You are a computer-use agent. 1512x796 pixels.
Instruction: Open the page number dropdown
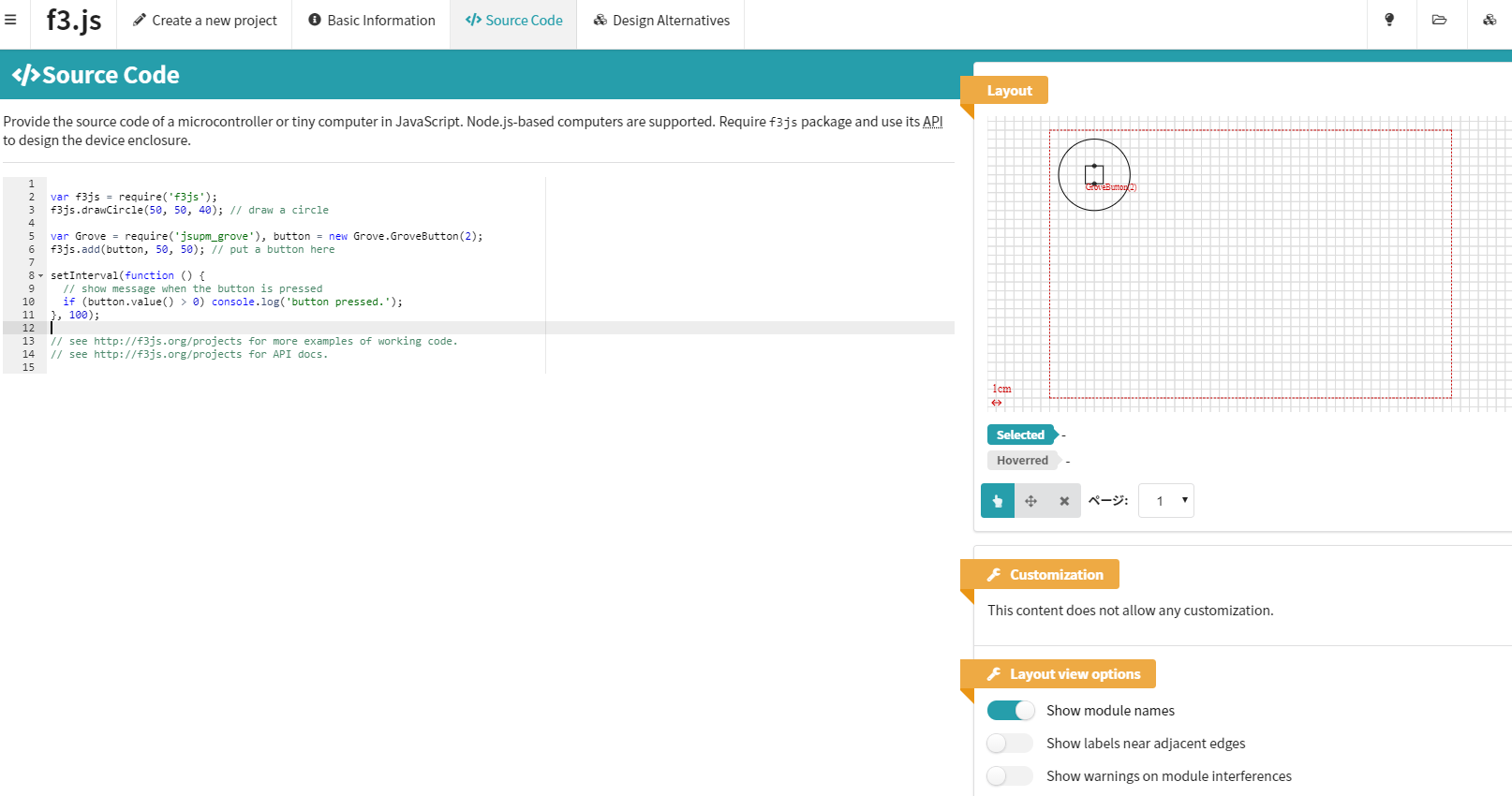tap(1166, 501)
